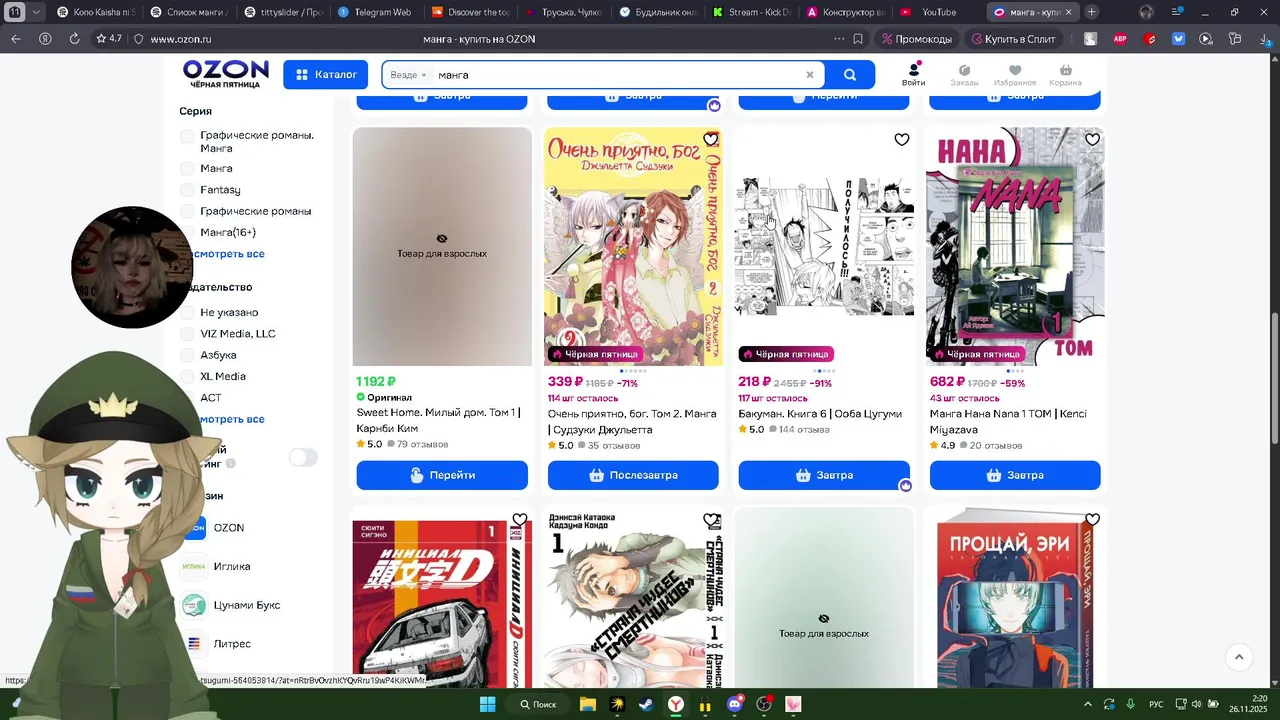Switch to the Конструктор browser tab
Image resolution: width=1280 pixels, height=720 pixels.
(x=844, y=12)
